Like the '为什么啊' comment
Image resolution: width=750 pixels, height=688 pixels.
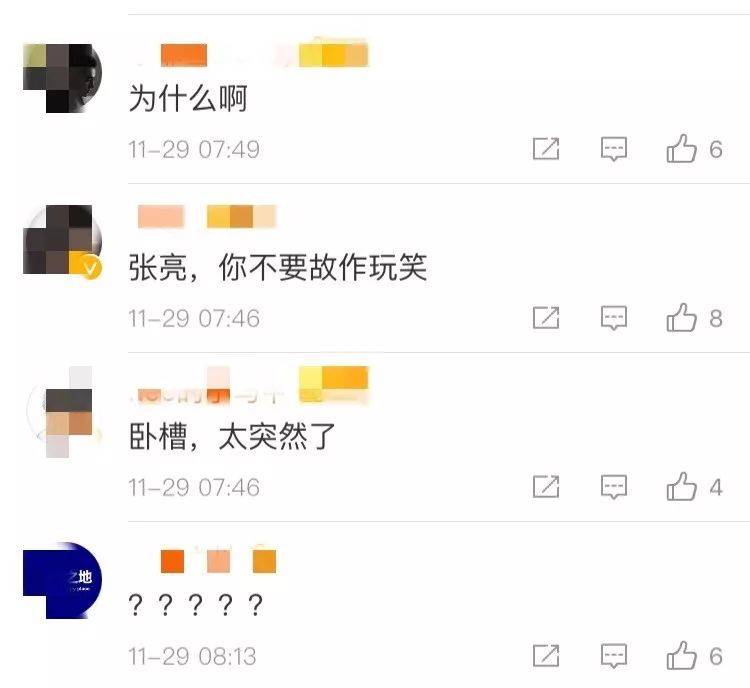[x=682, y=149]
